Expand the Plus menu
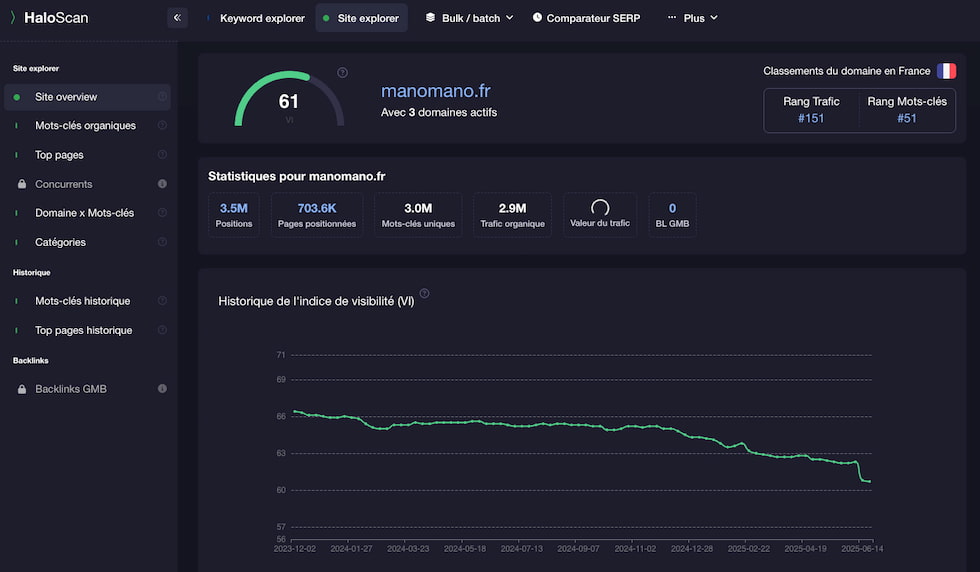Image resolution: width=980 pixels, height=572 pixels. 693,18
